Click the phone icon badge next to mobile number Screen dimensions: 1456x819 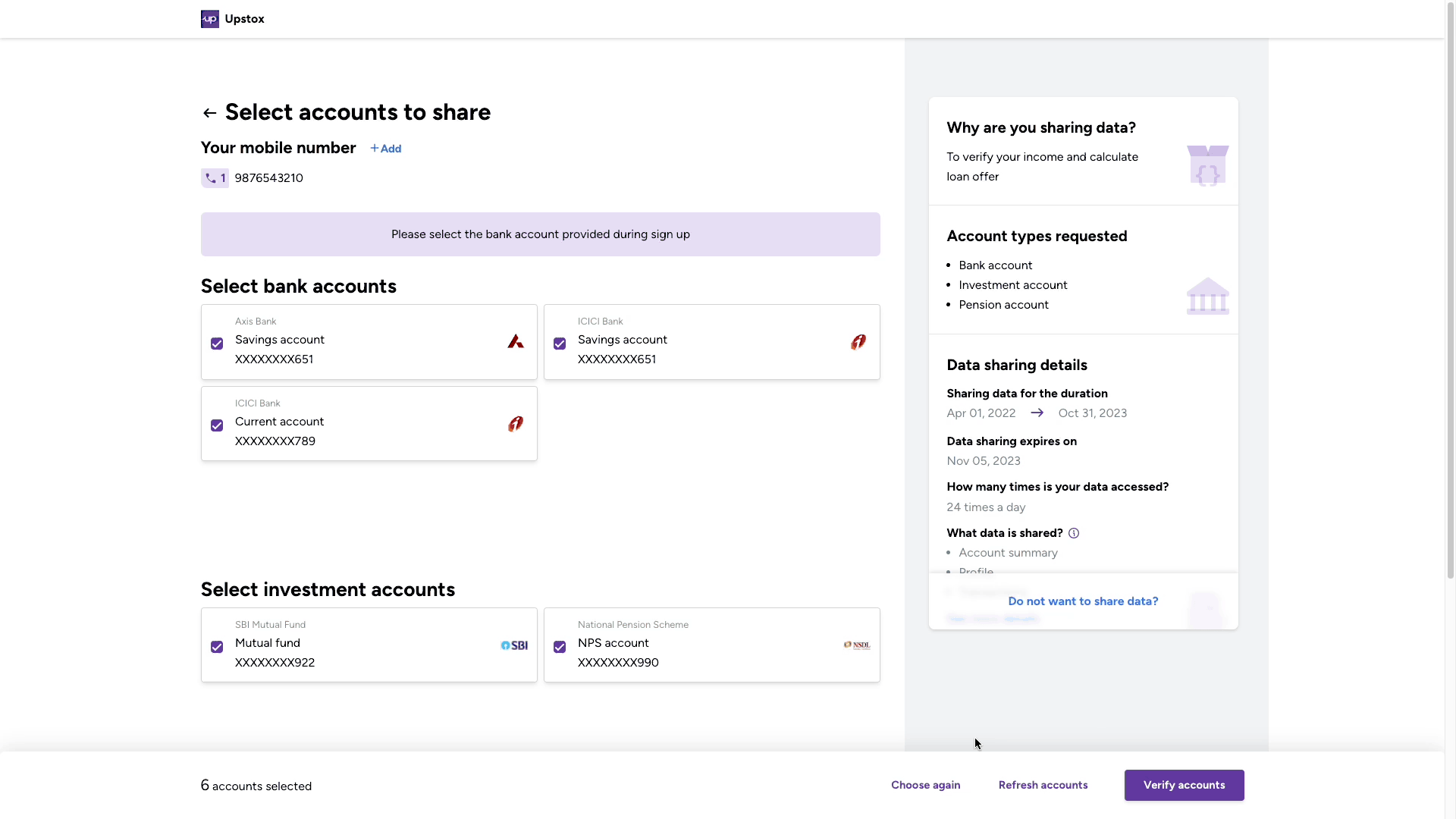pos(215,178)
